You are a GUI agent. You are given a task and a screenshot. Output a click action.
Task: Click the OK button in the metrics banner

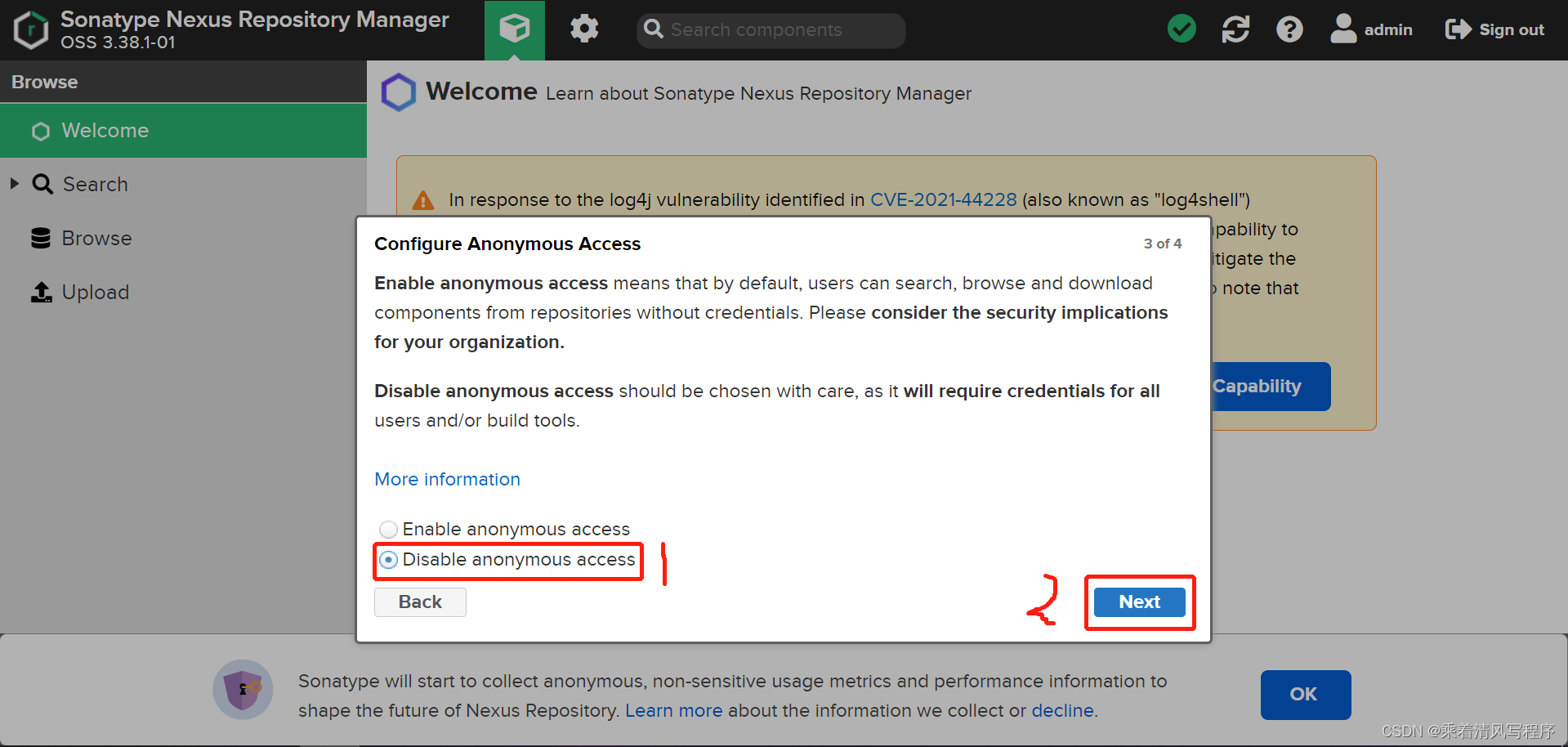[x=1305, y=695]
